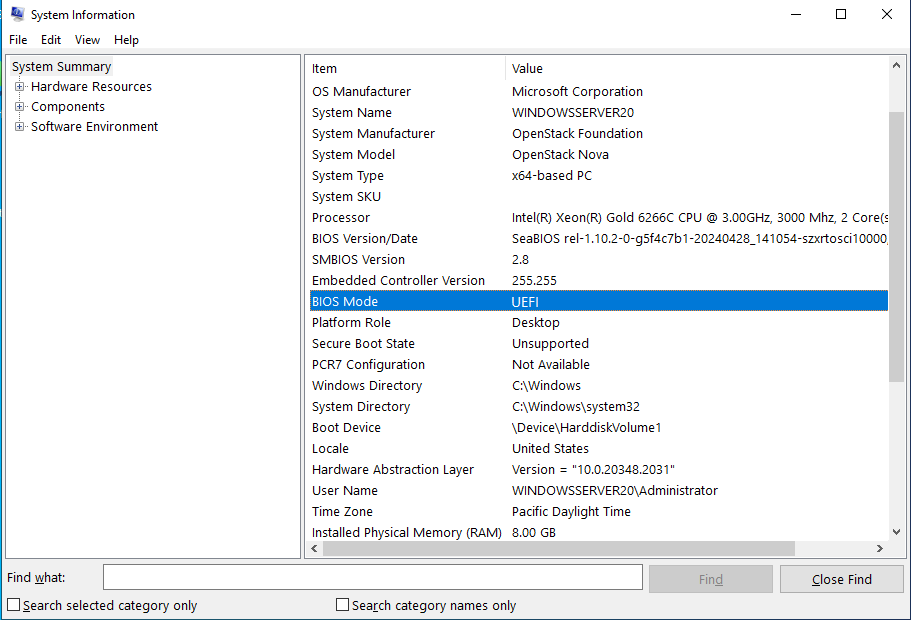Open the File menu
The image size is (911, 620).
[x=18, y=40]
